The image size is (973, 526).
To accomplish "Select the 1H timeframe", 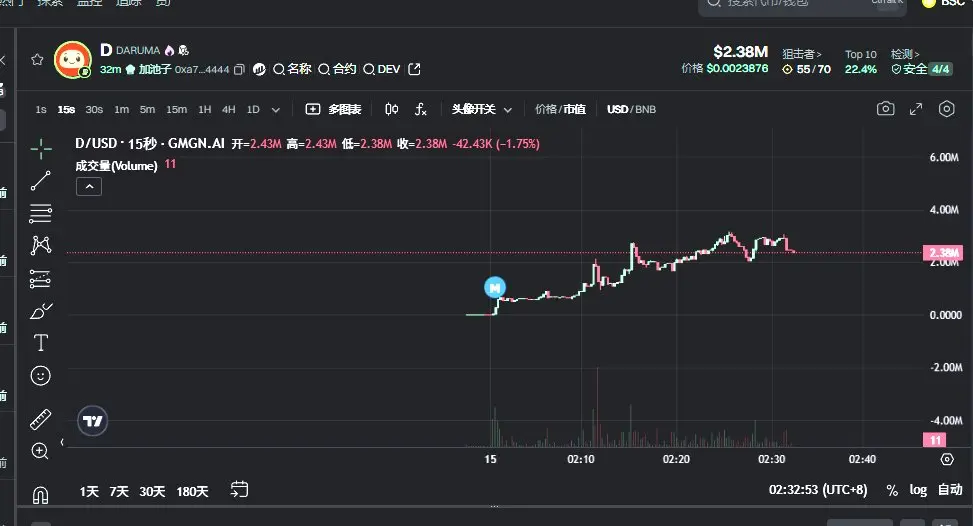I will tap(205, 109).
